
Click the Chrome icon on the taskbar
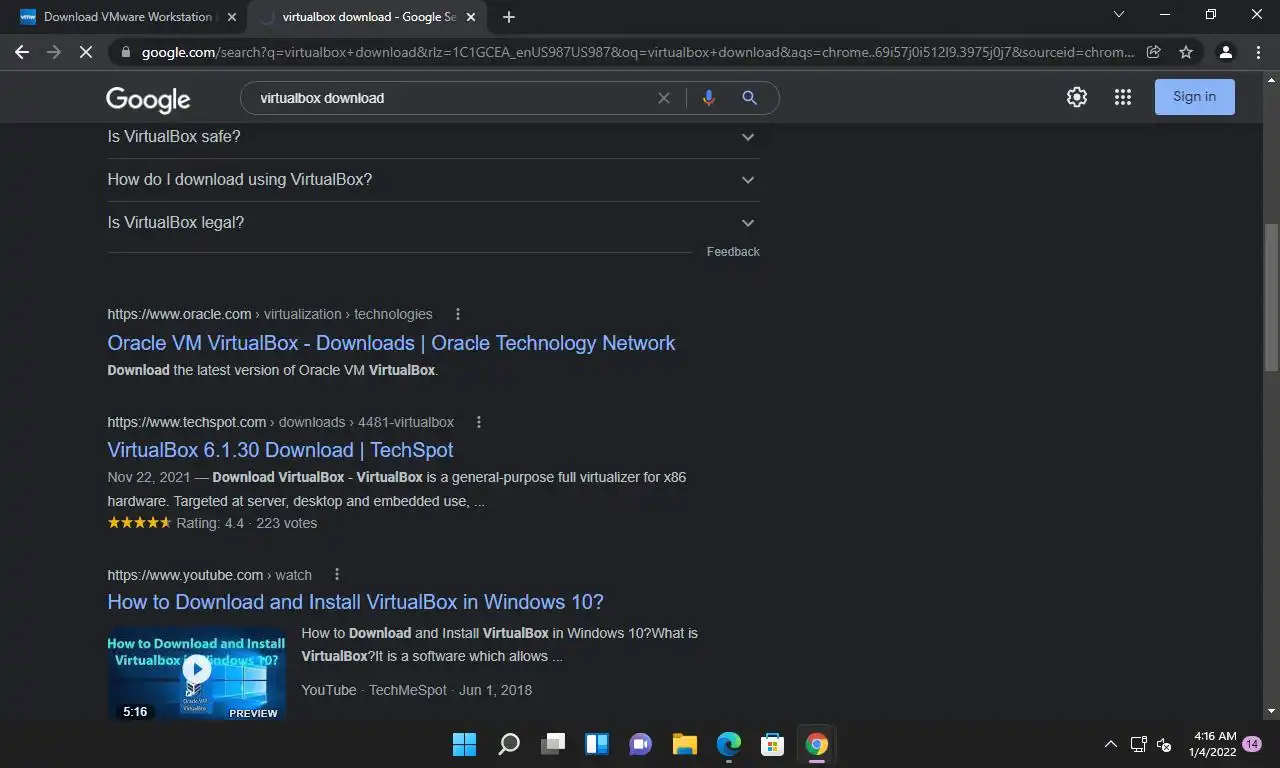tap(817, 744)
